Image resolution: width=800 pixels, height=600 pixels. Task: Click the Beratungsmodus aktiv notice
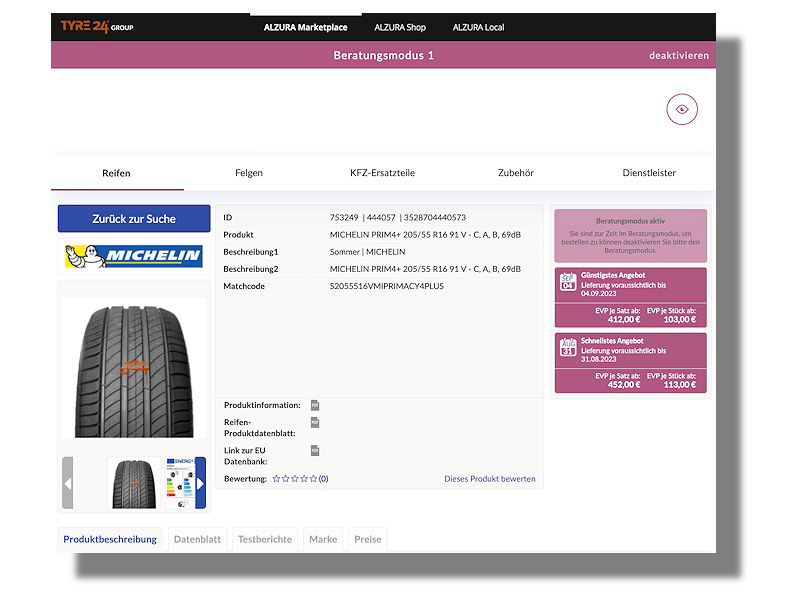(631, 236)
